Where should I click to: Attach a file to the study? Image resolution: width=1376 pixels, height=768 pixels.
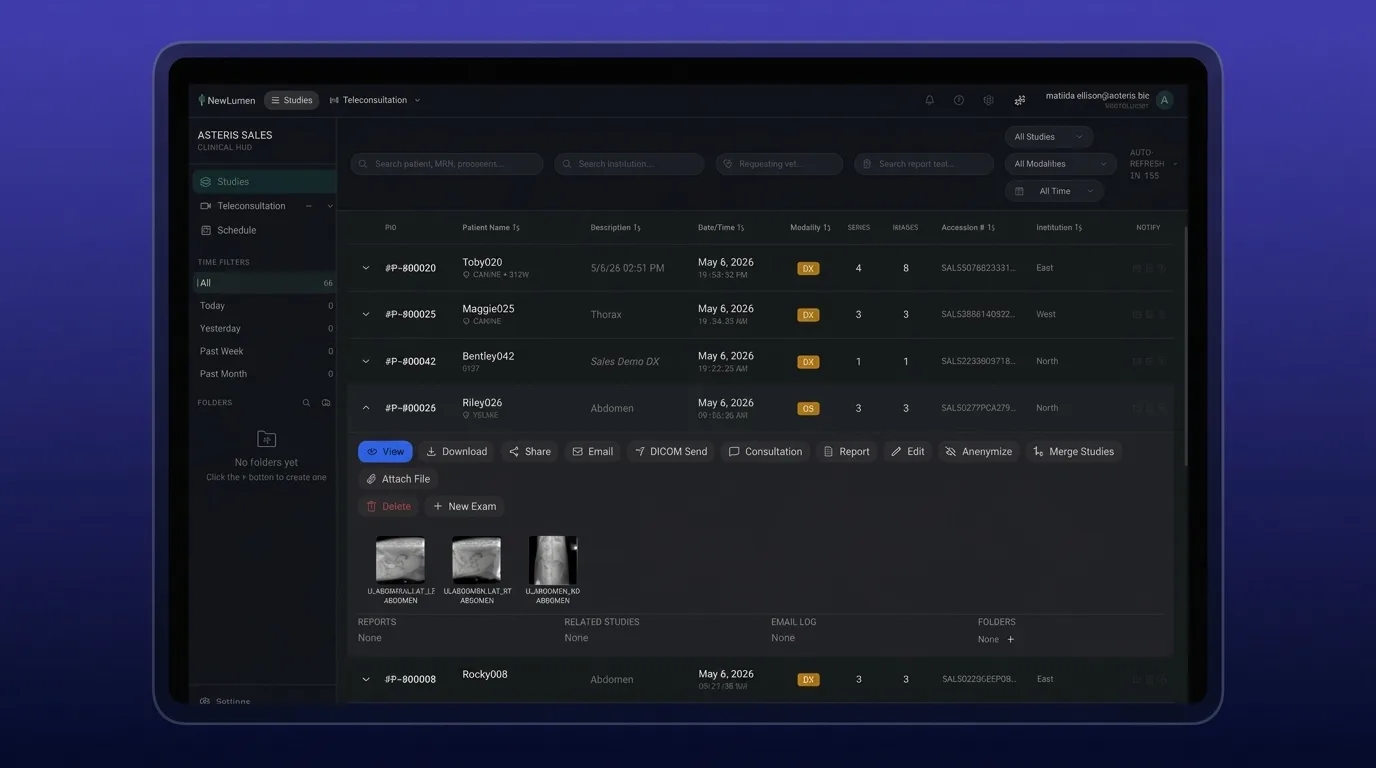click(x=398, y=479)
